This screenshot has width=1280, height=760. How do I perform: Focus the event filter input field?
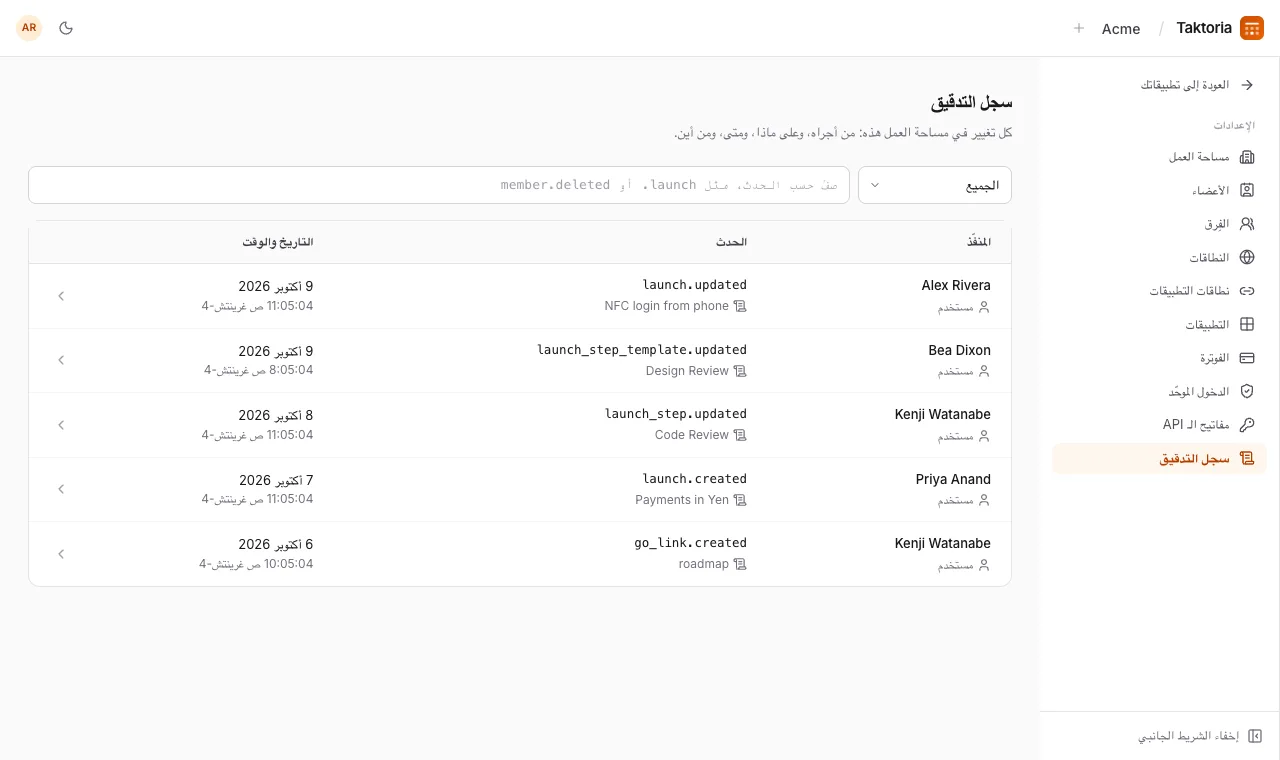point(439,185)
